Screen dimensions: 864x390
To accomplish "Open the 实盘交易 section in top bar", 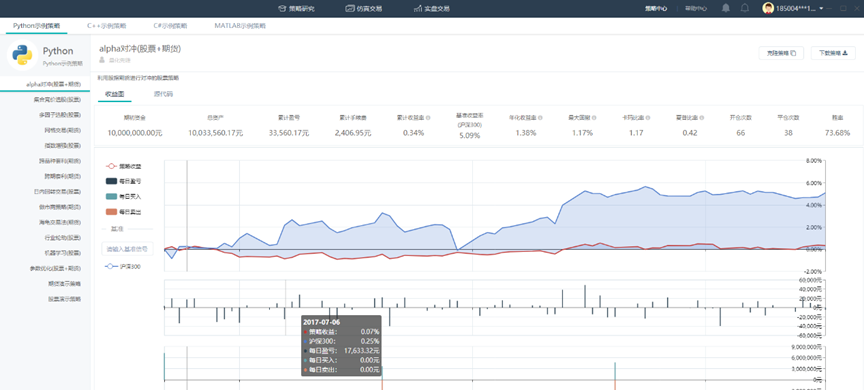I will pyautogui.click(x=431, y=9).
